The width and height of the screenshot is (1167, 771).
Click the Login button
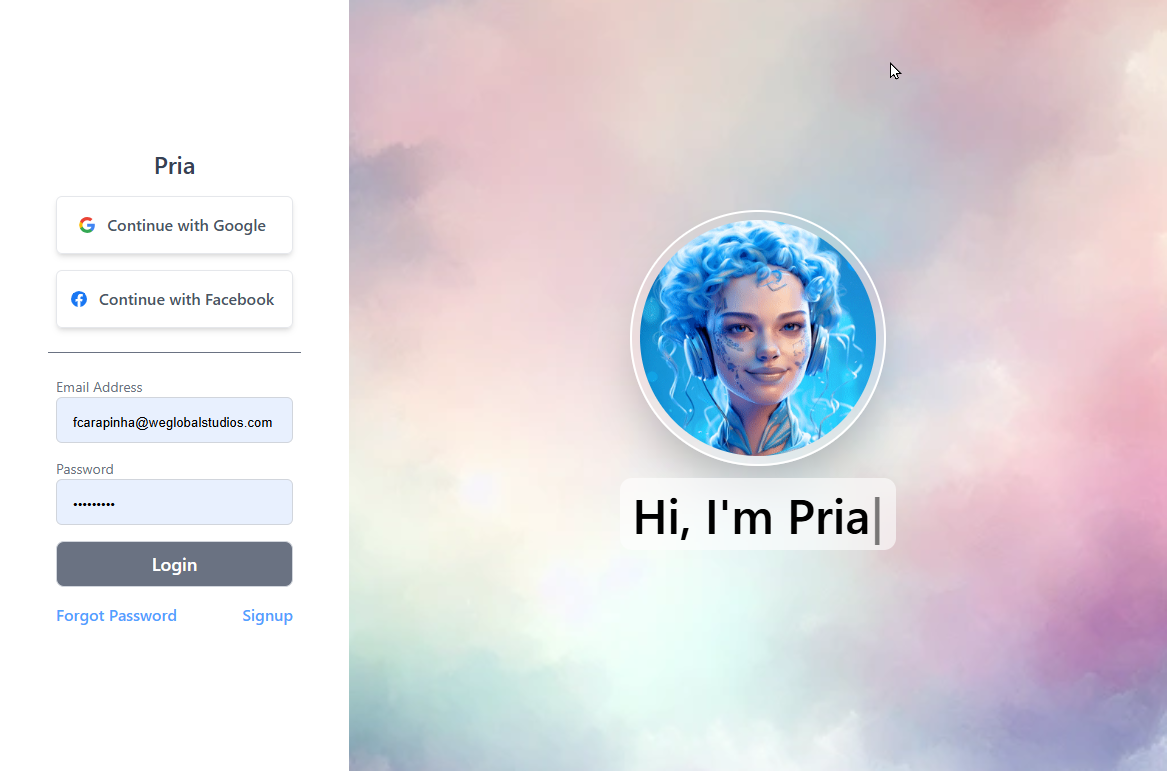click(174, 564)
